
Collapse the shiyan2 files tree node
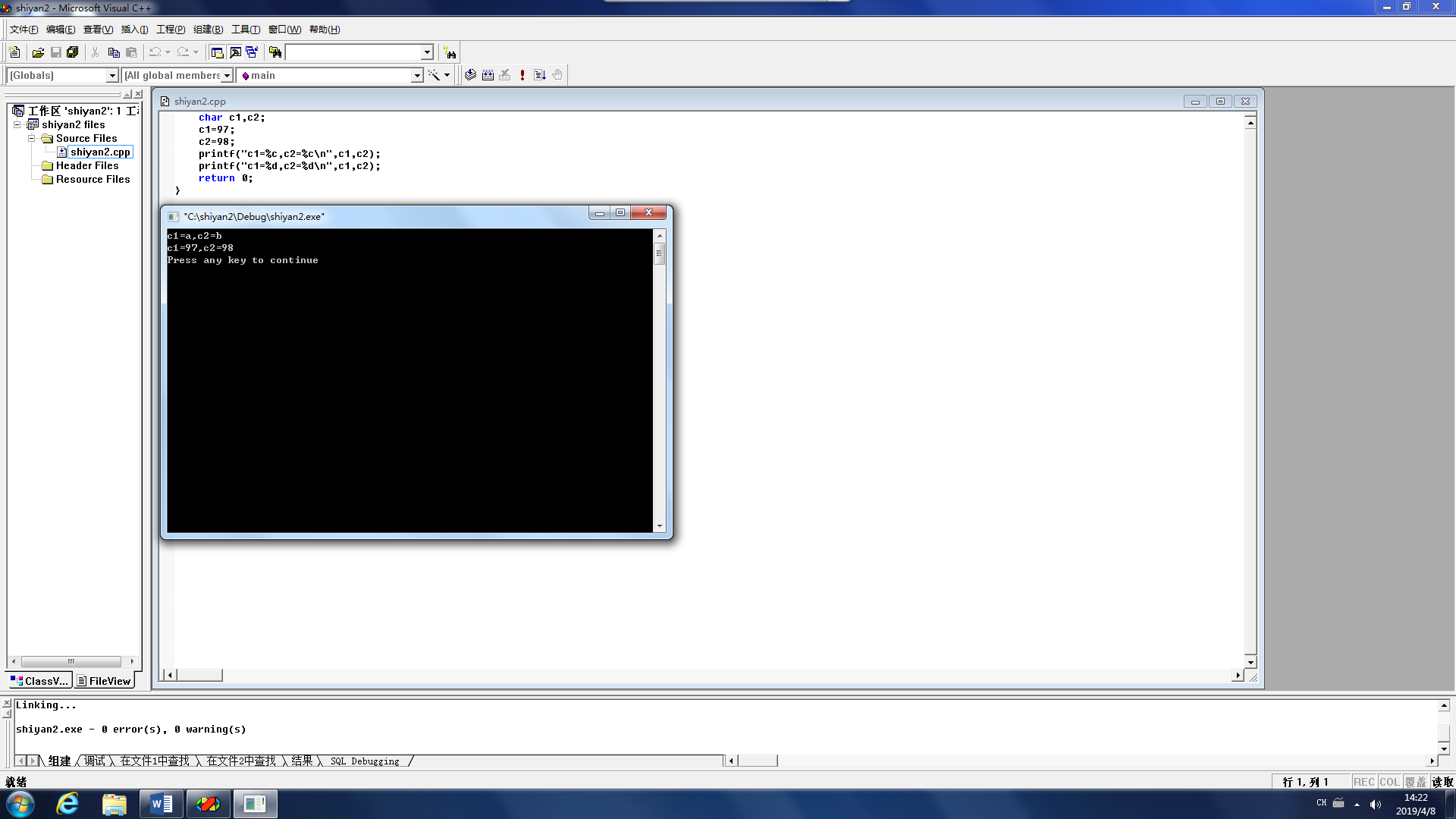[x=17, y=124]
